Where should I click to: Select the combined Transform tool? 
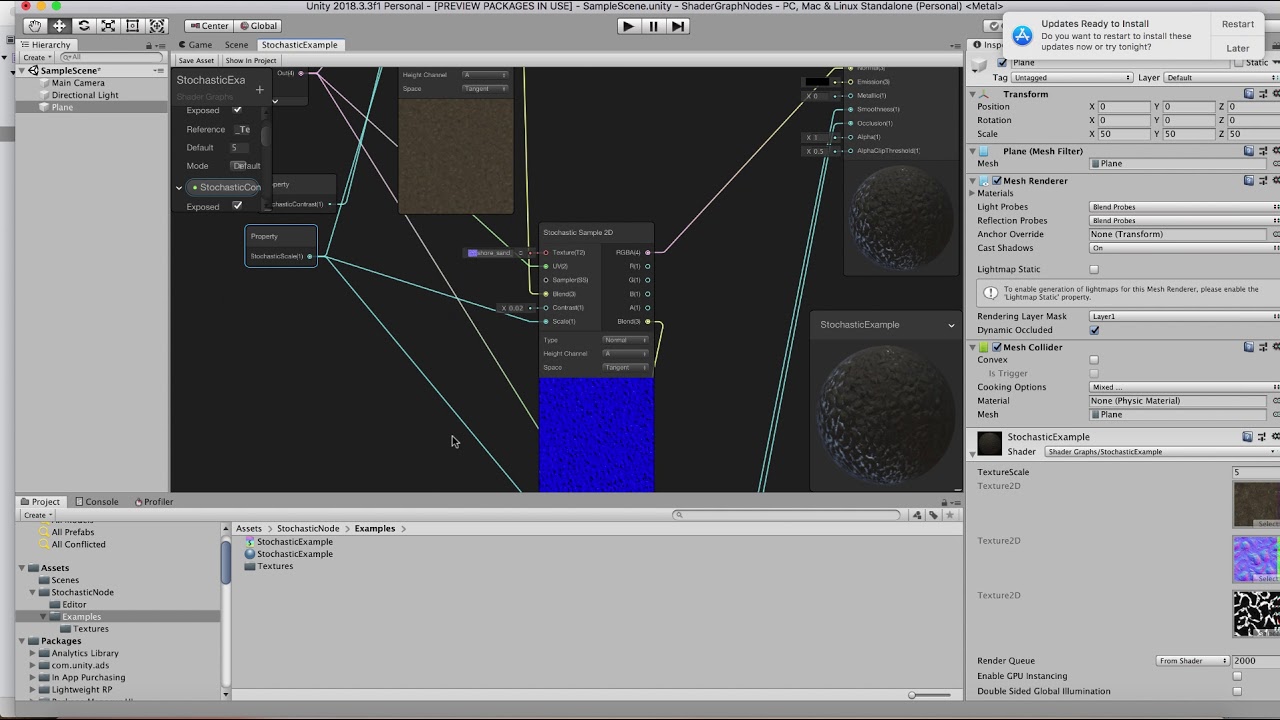[157, 26]
